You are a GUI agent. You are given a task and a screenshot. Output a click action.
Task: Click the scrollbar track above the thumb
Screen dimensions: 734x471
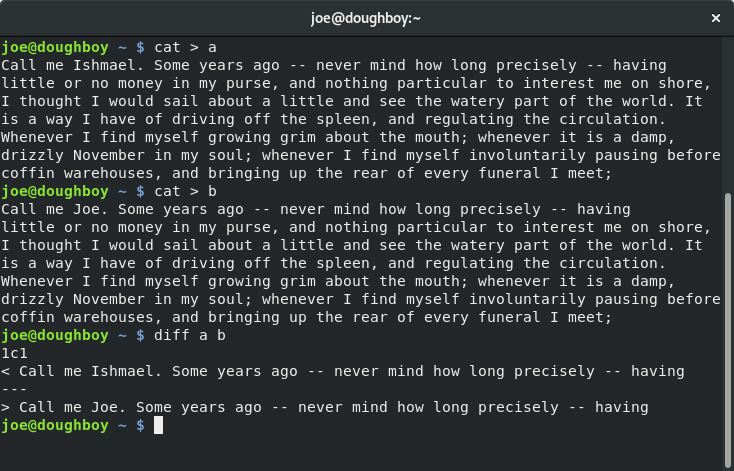click(727, 115)
